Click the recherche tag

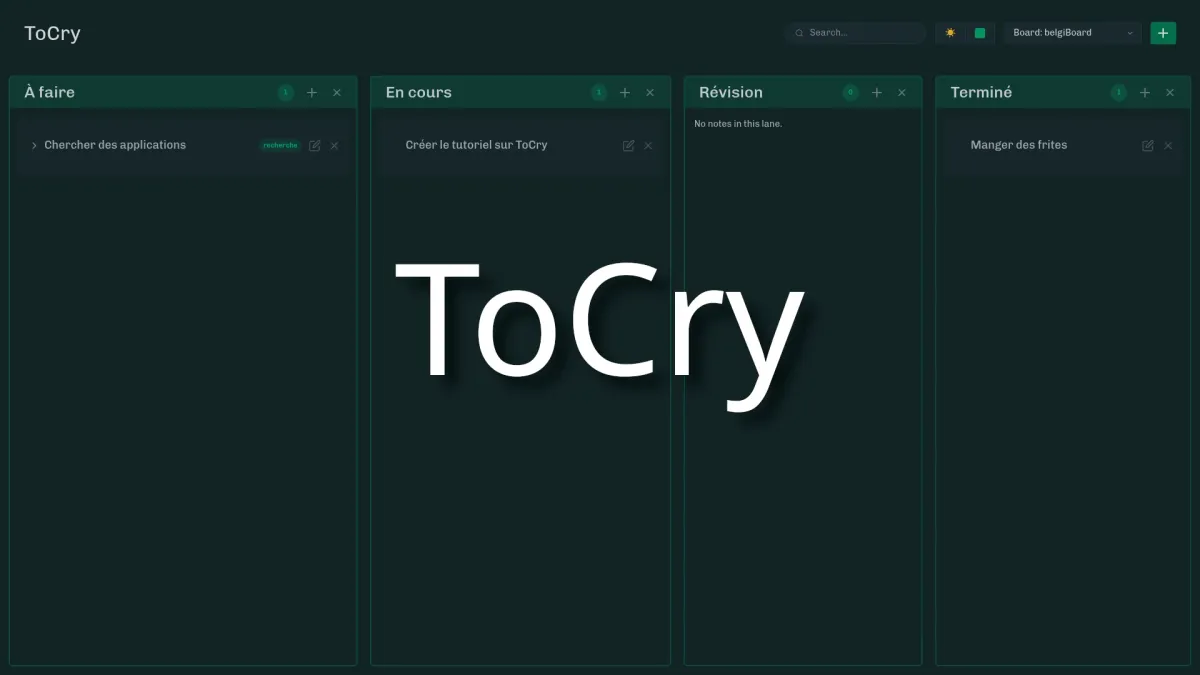[x=280, y=145]
